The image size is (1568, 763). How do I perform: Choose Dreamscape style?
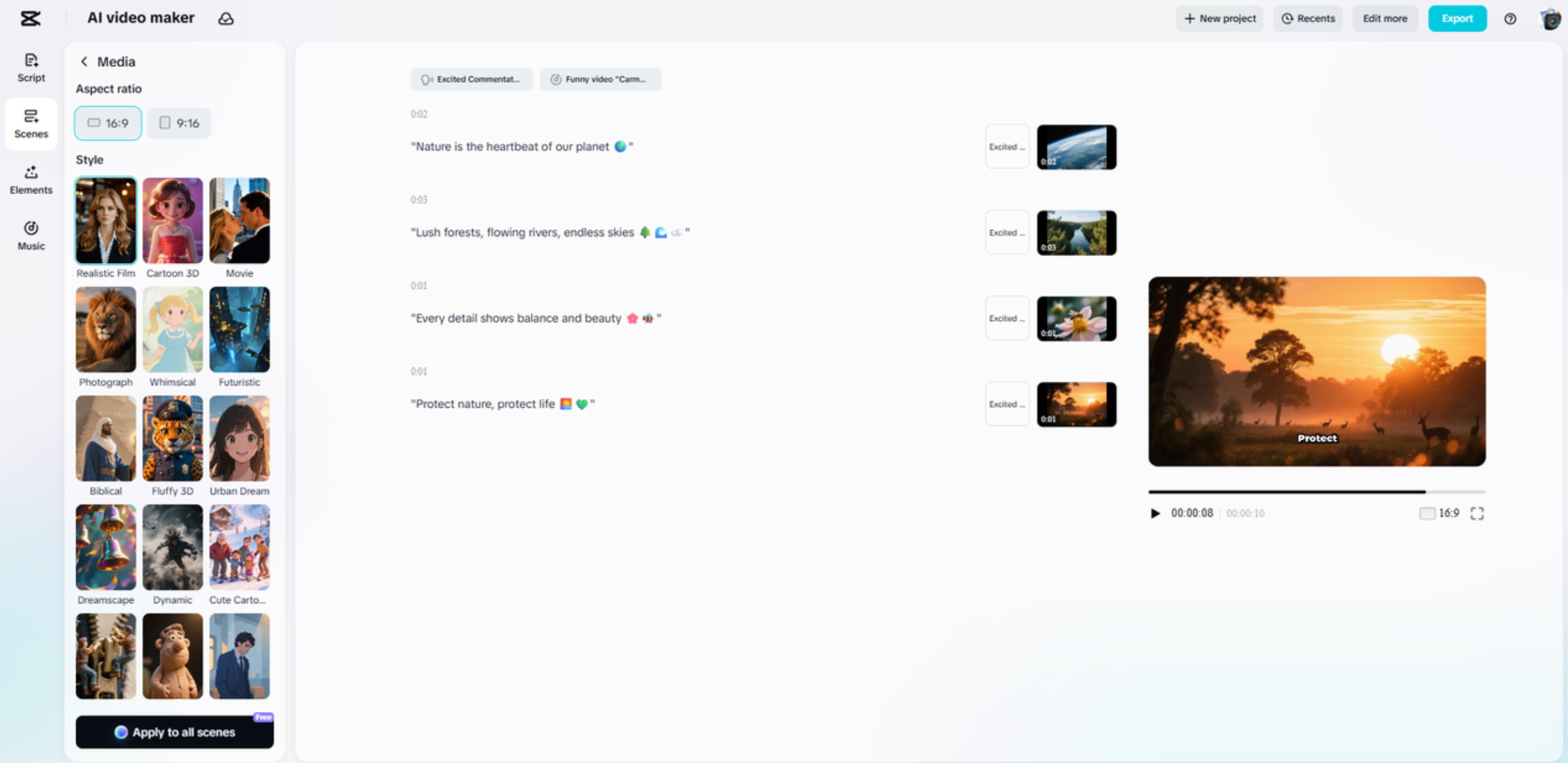(x=106, y=555)
